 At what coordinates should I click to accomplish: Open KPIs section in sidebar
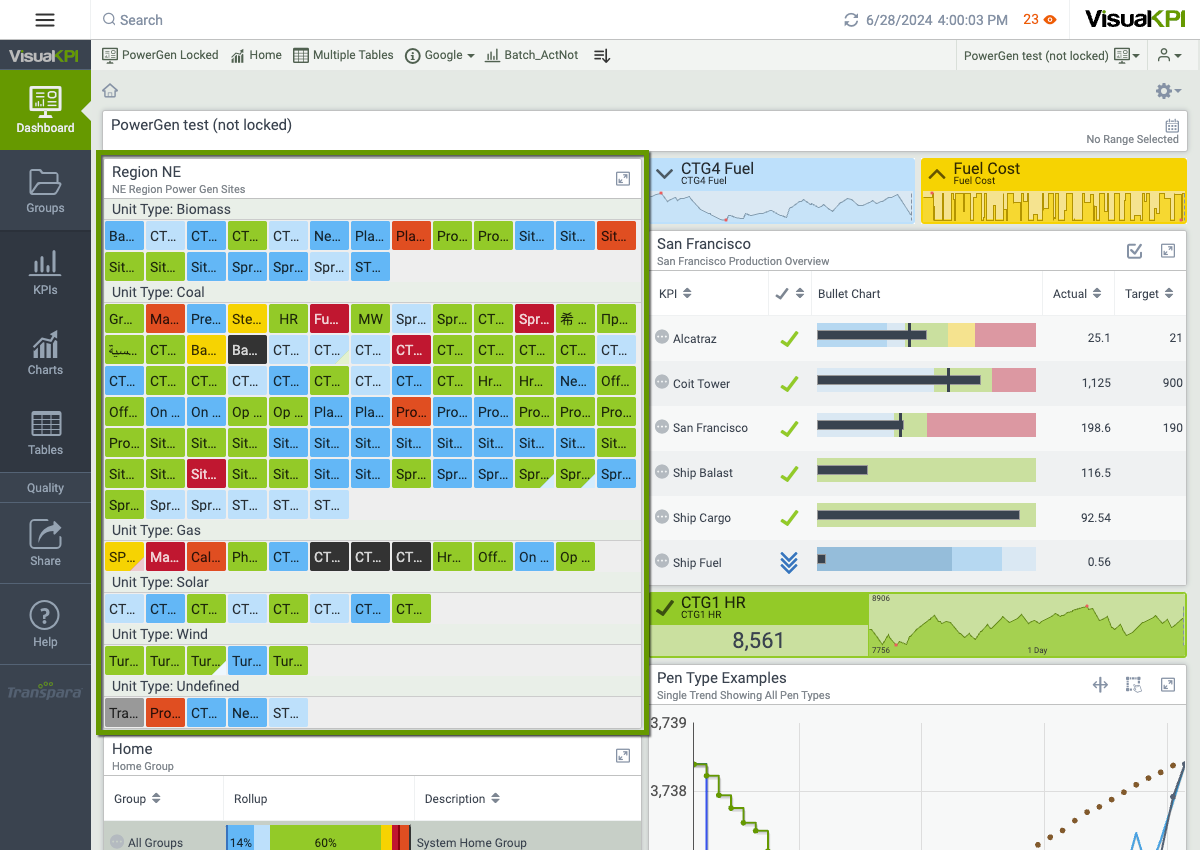pos(45,272)
